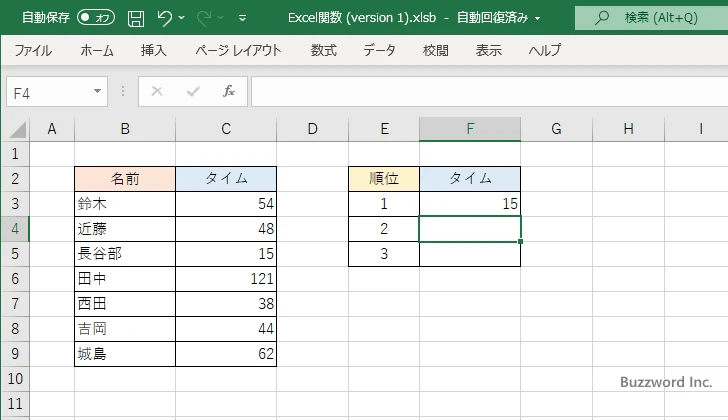The height and width of the screenshot is (420, 728).
Task: Click the タイム header cell in column C
Action: point(226,179)
